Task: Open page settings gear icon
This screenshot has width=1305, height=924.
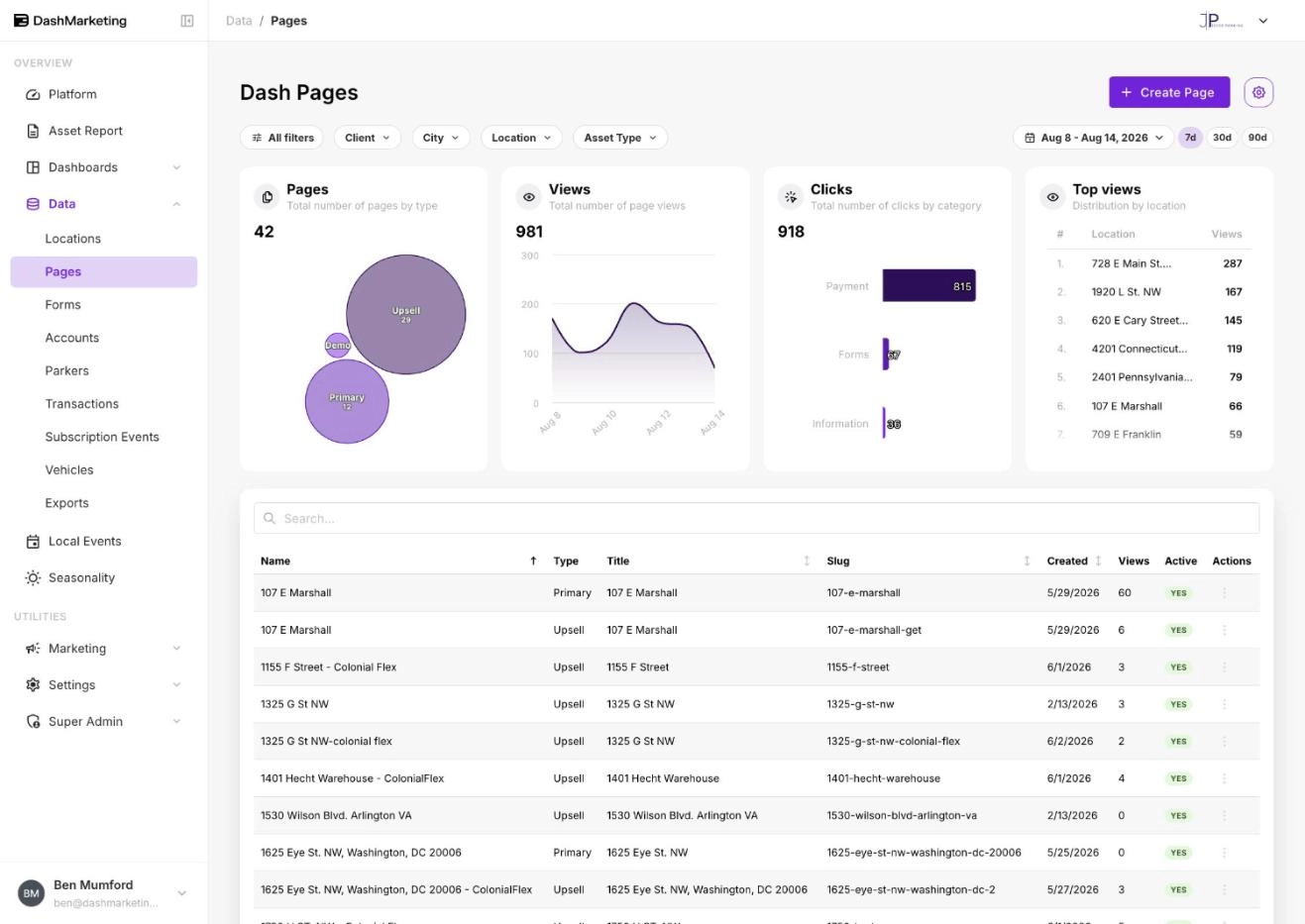Action: point(1258,92)
